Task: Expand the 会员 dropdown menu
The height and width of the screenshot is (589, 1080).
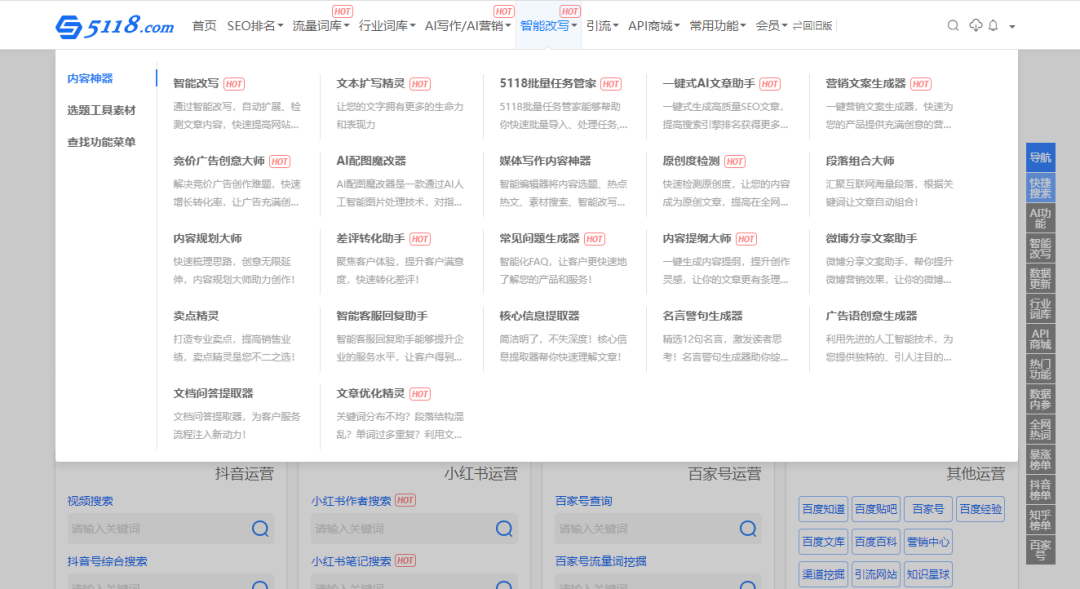Action: (x=771, y=25)
